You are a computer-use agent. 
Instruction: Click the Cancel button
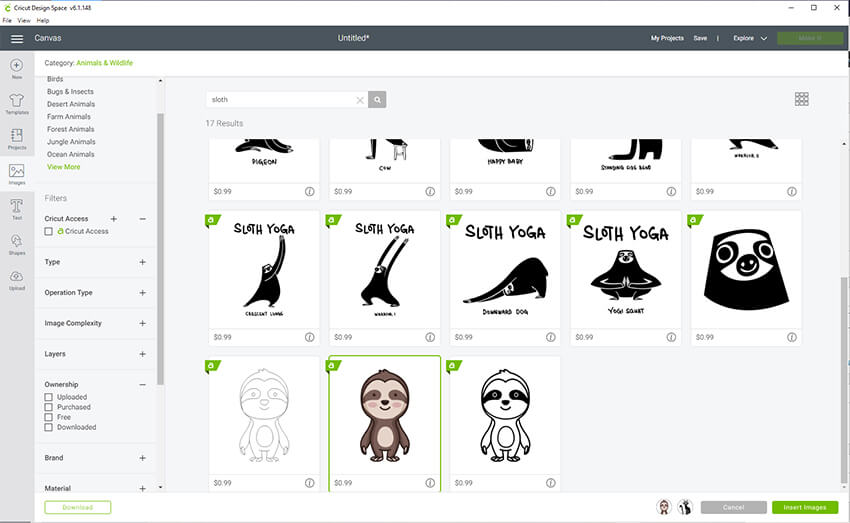pyautogui.click(x=733, y=507)
